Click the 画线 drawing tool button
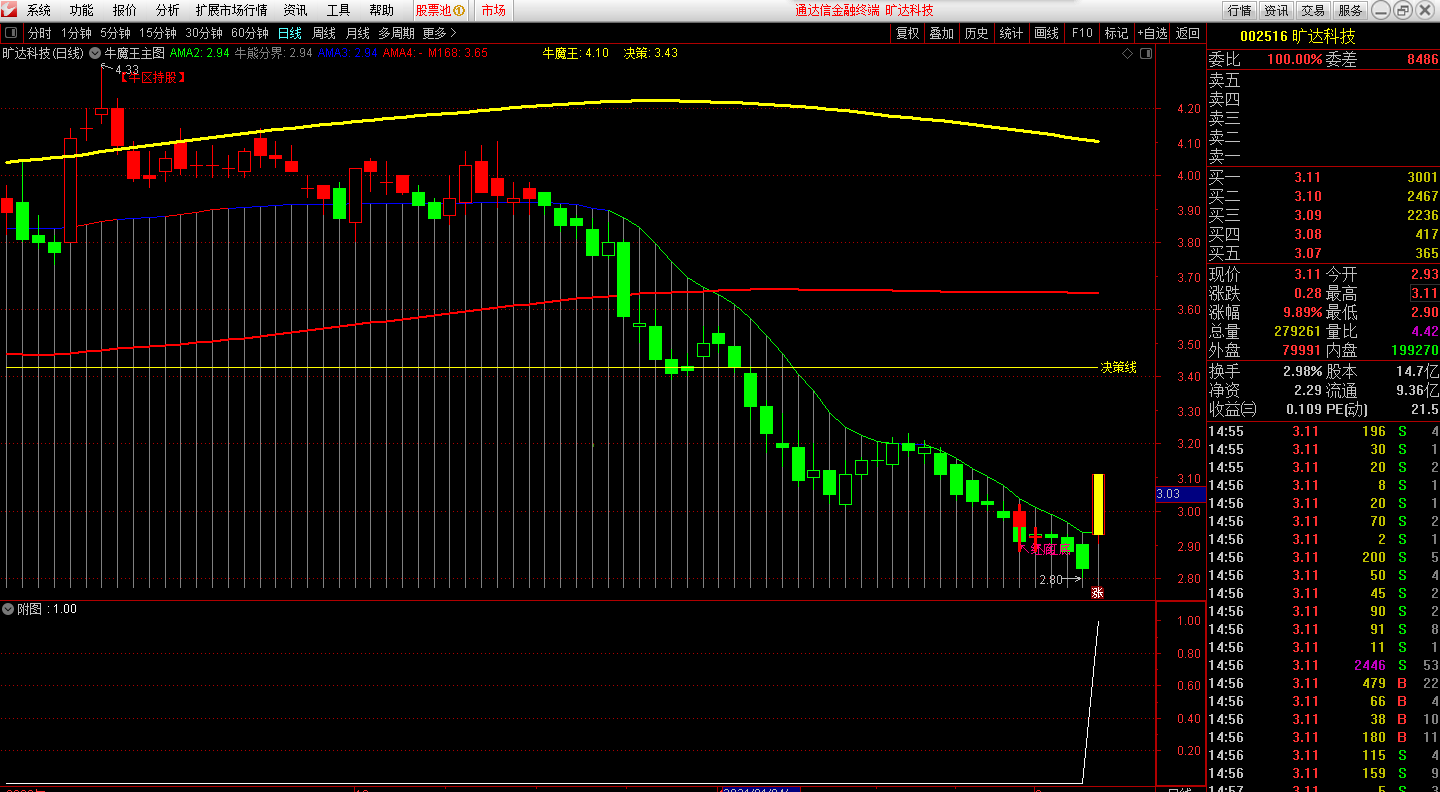The width and height of the screenshot is (1440, 792). click(1046, 33)
